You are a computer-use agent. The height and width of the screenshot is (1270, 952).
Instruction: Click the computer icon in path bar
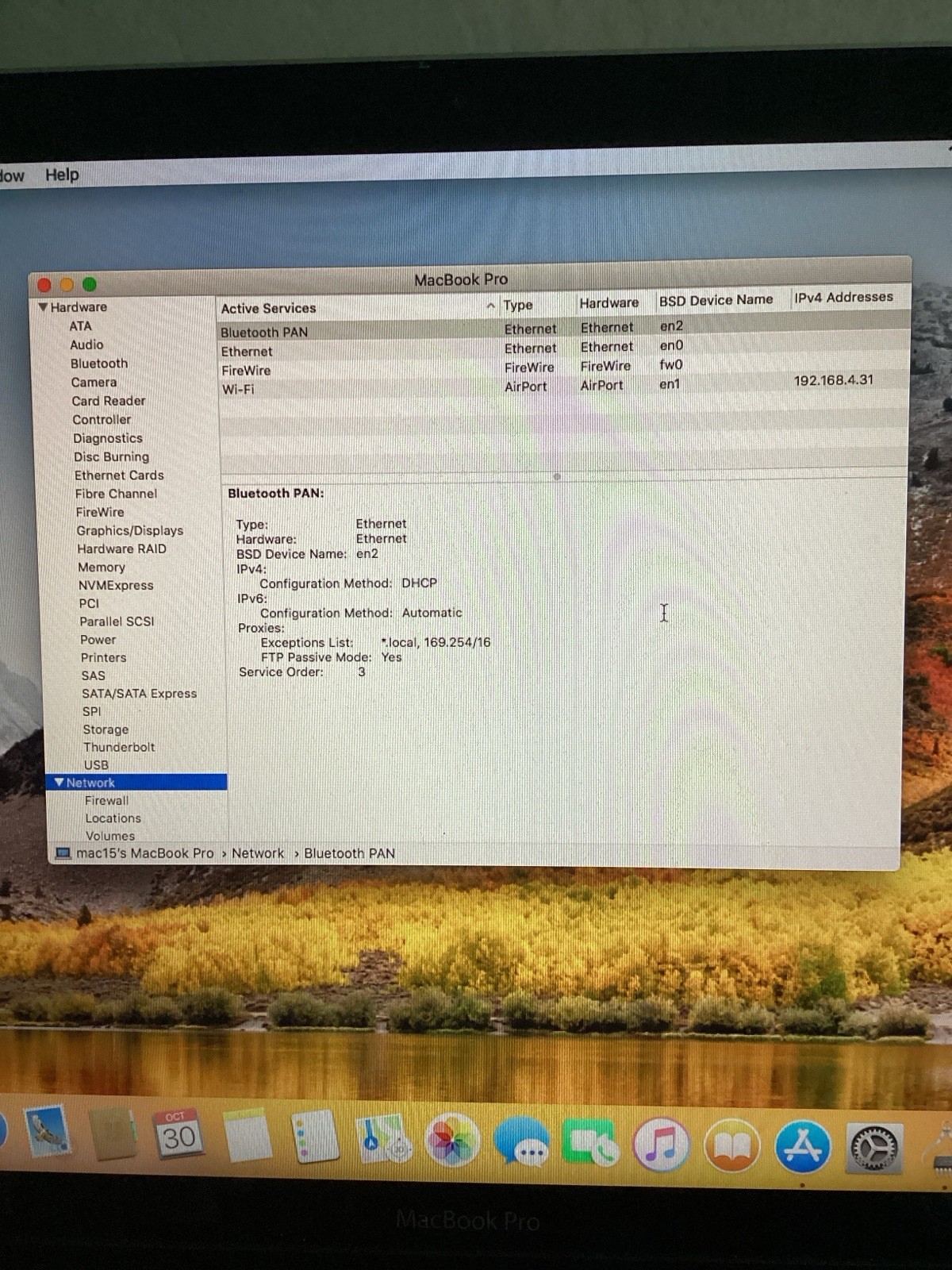(63, 853)
